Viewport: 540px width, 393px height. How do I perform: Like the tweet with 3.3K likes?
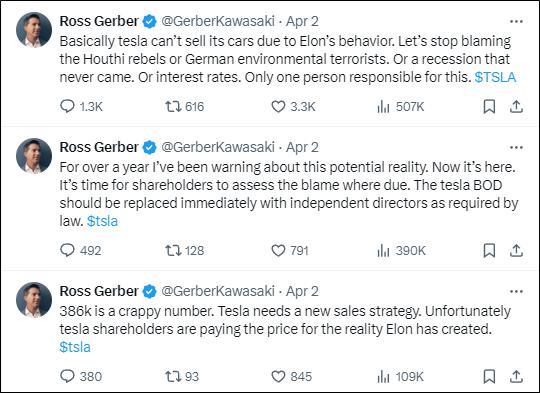[x=293, y=106]
